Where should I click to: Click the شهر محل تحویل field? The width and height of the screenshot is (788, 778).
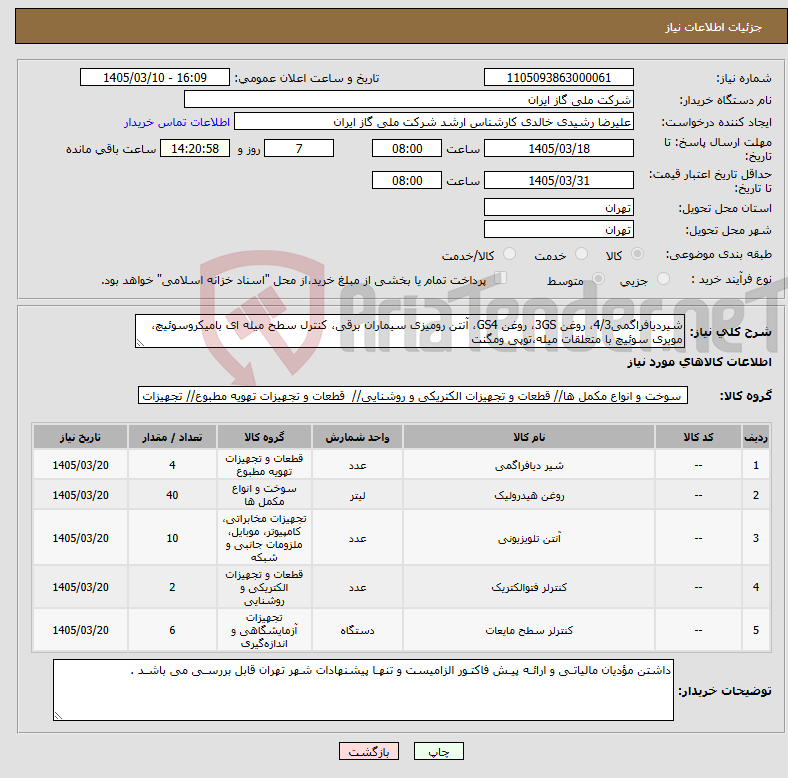[x=558, y=230]
